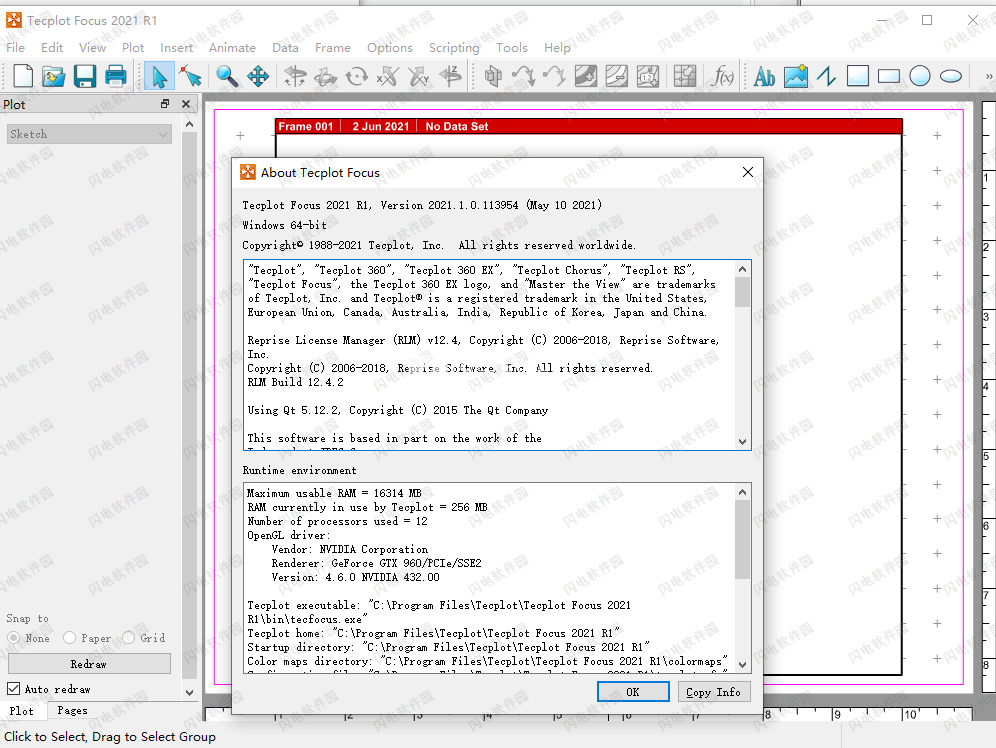This screenshot has width=996, height=748.
Task: Click the license text scrollbar thumb
Action: 742,291
